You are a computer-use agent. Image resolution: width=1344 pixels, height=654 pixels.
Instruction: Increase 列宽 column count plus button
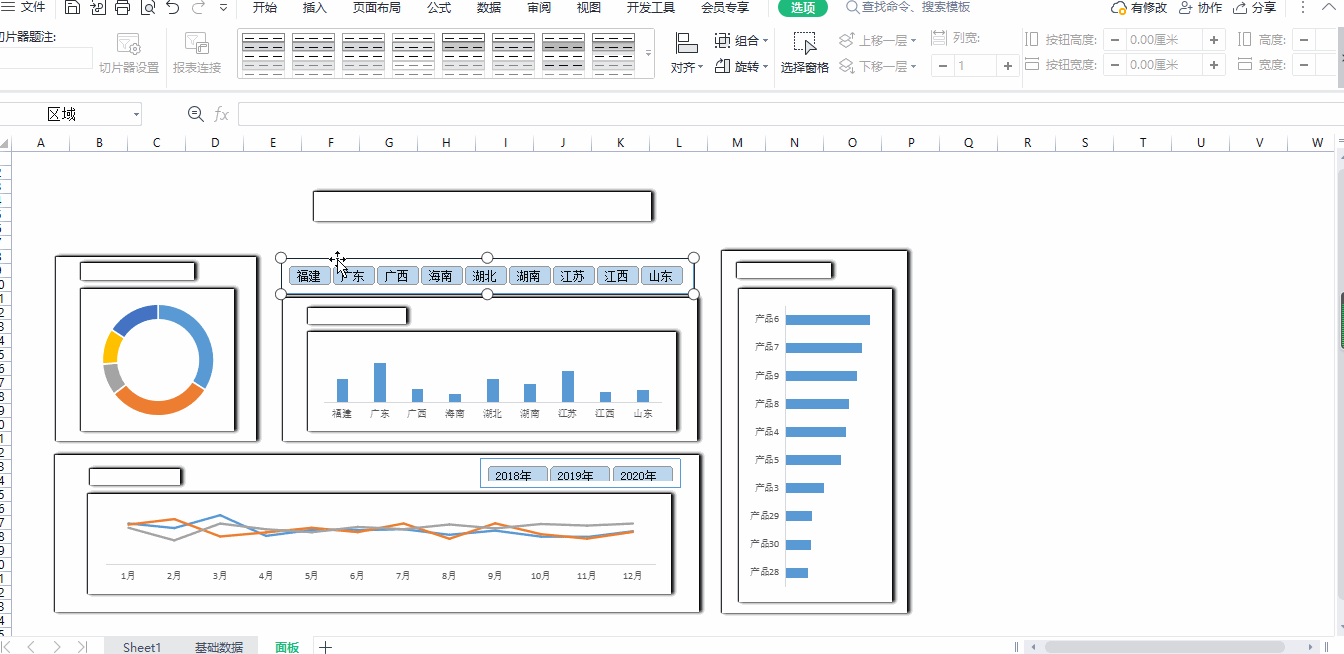[x=1007, y=66]
